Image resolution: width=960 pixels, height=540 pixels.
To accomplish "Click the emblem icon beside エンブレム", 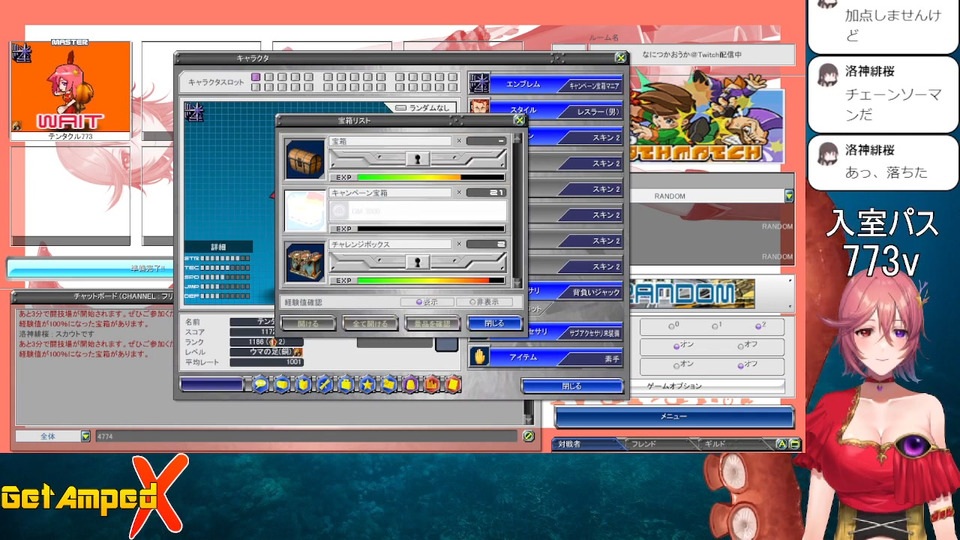I will [479, 83].
